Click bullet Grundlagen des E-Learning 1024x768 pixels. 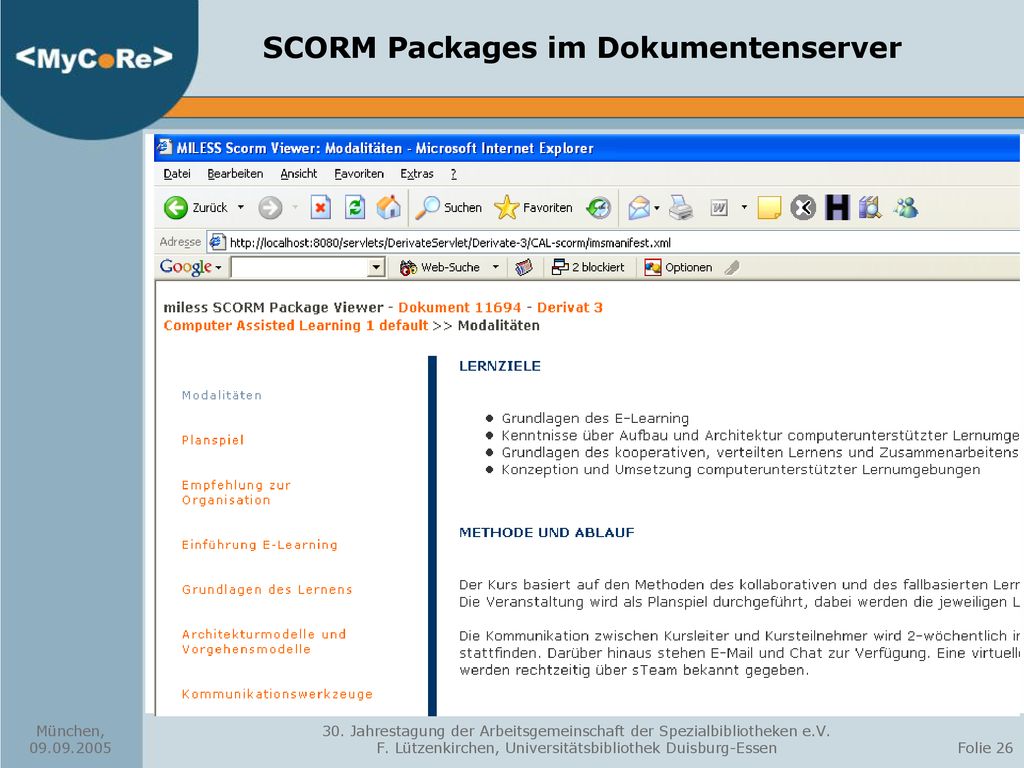pyautogui.click(x=595, y=418)
